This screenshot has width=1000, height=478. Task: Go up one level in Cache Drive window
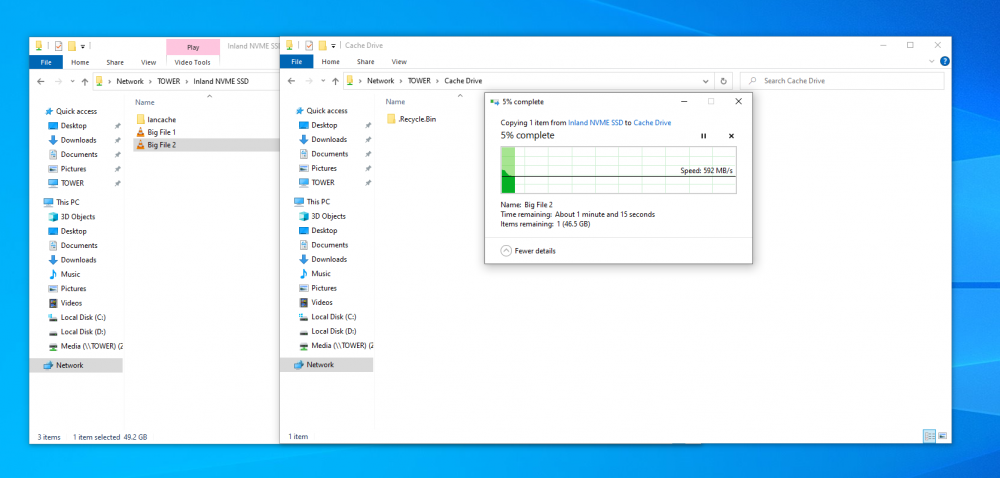tap(335, 81)
